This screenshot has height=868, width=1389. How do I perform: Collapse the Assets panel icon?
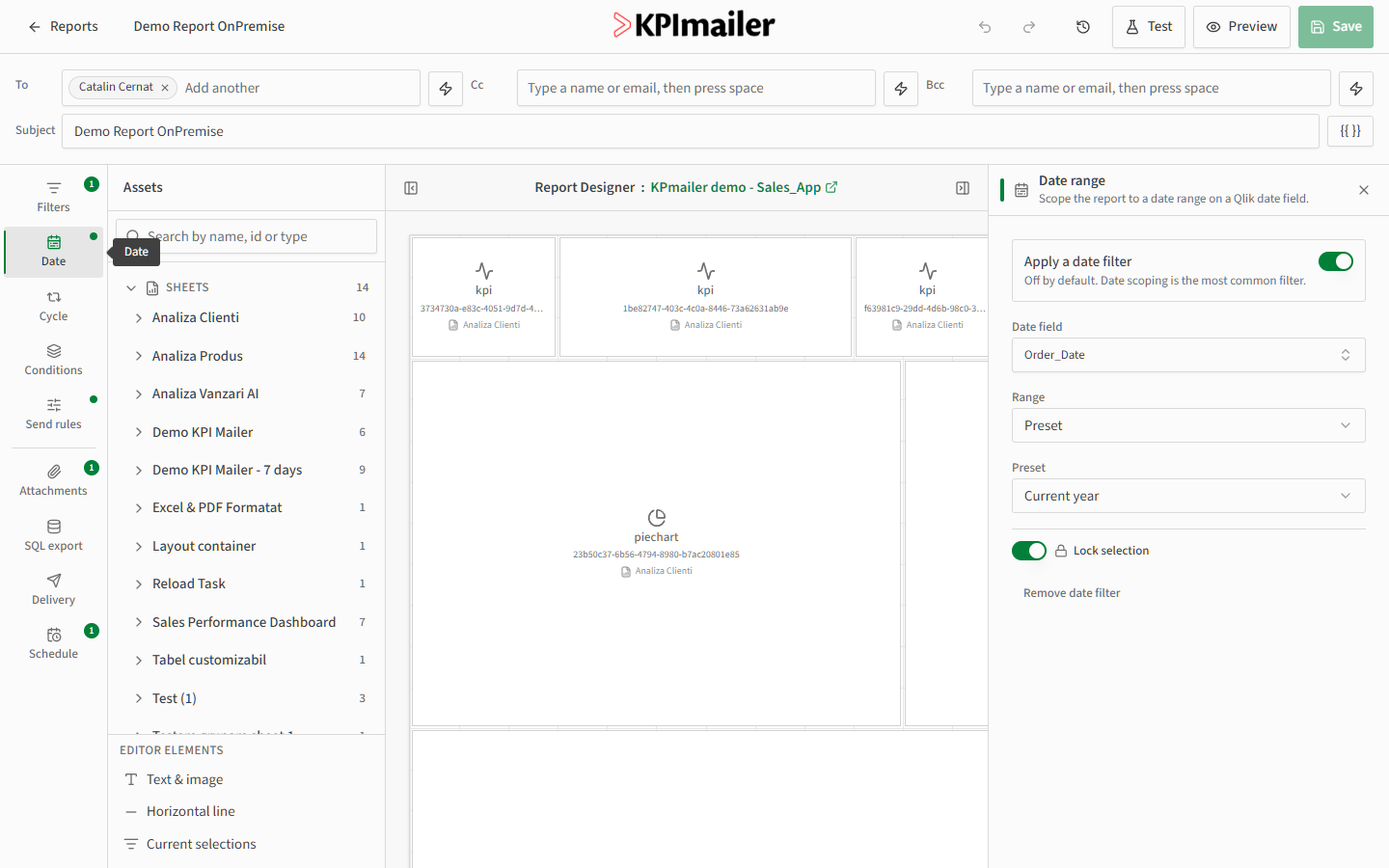[411, 188]
